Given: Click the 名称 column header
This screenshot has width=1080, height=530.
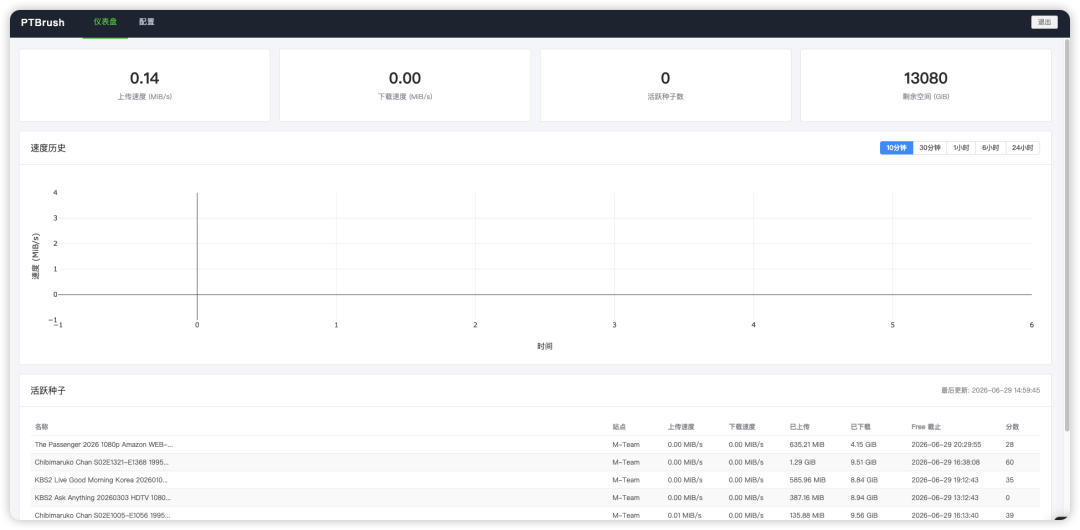Looking at the screenshot, I should click(42, 427).
